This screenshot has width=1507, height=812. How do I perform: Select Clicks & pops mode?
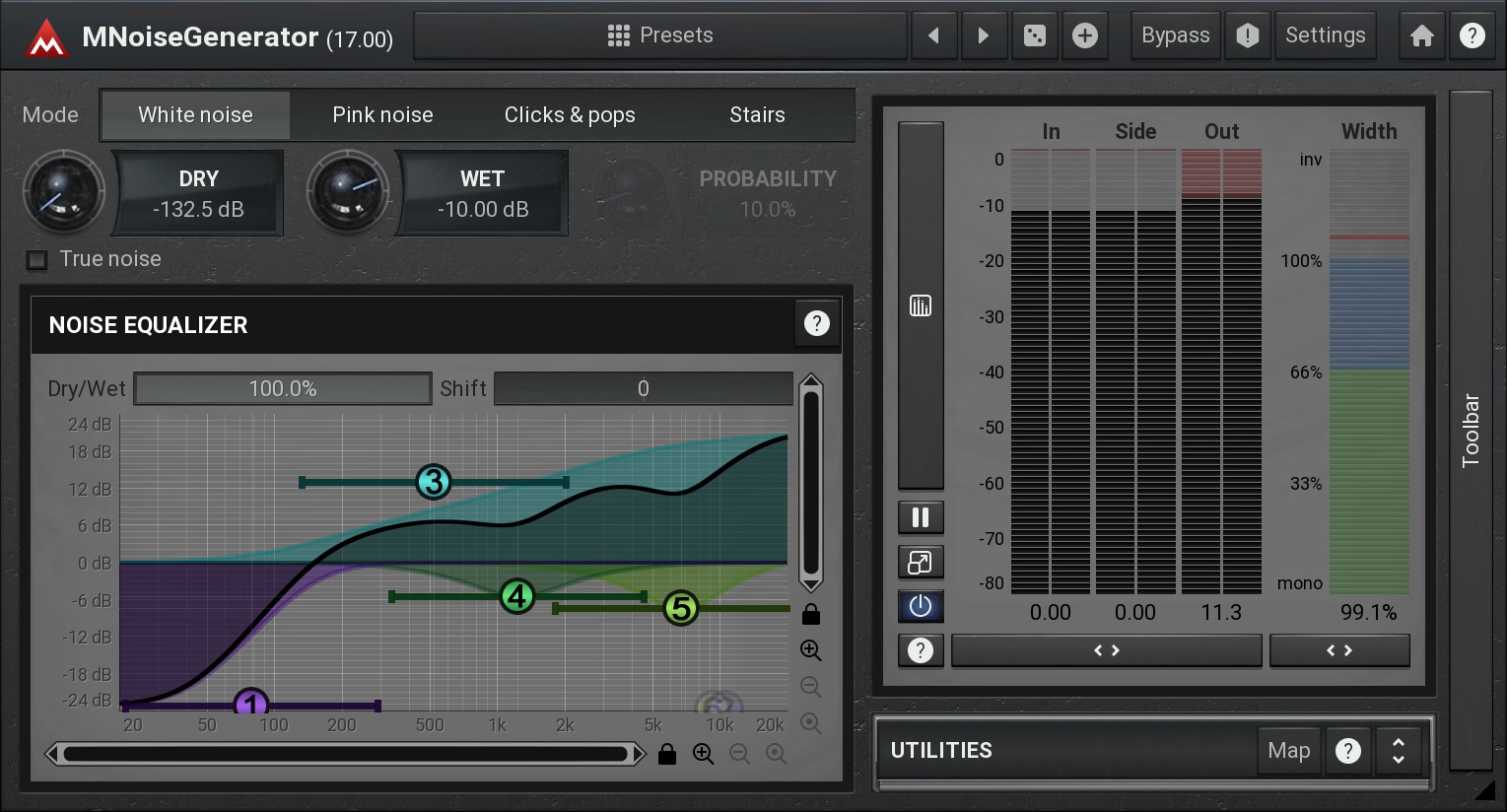click(x=570, y=115)
